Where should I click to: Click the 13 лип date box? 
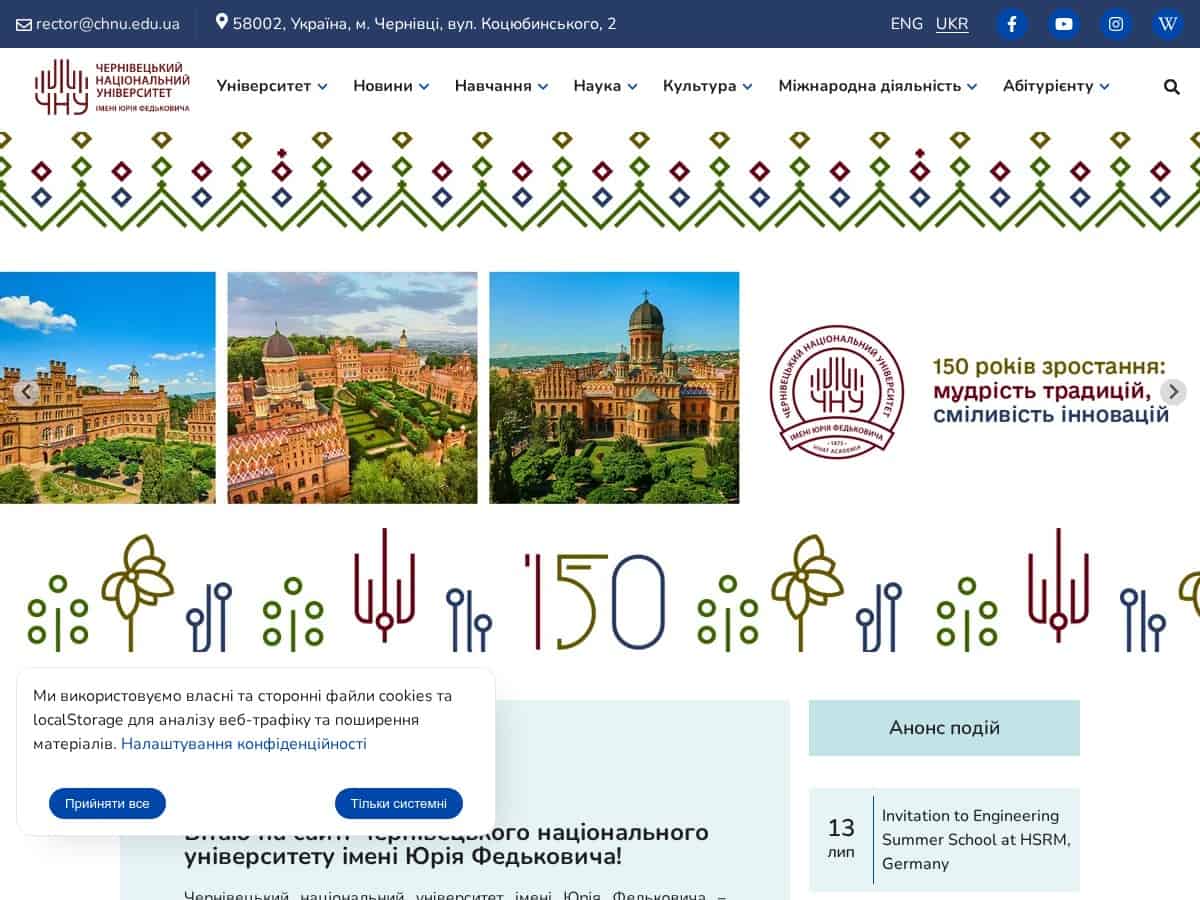(841, 839)
